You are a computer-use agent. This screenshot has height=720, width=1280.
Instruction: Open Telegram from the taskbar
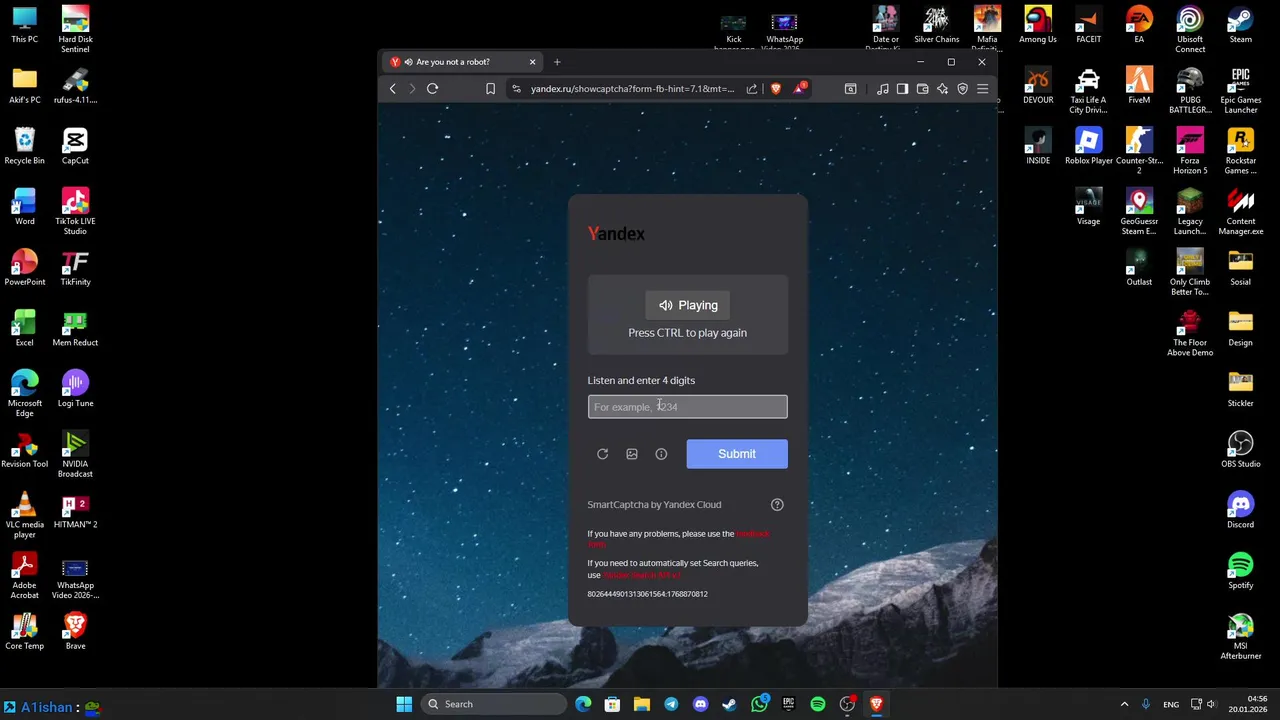point(671,704)
